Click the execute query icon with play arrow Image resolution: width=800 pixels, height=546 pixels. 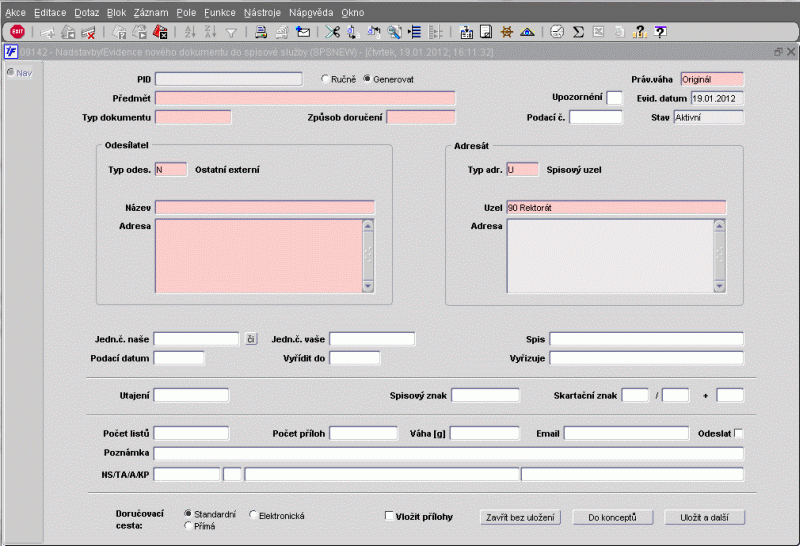(x=139, y=32)
